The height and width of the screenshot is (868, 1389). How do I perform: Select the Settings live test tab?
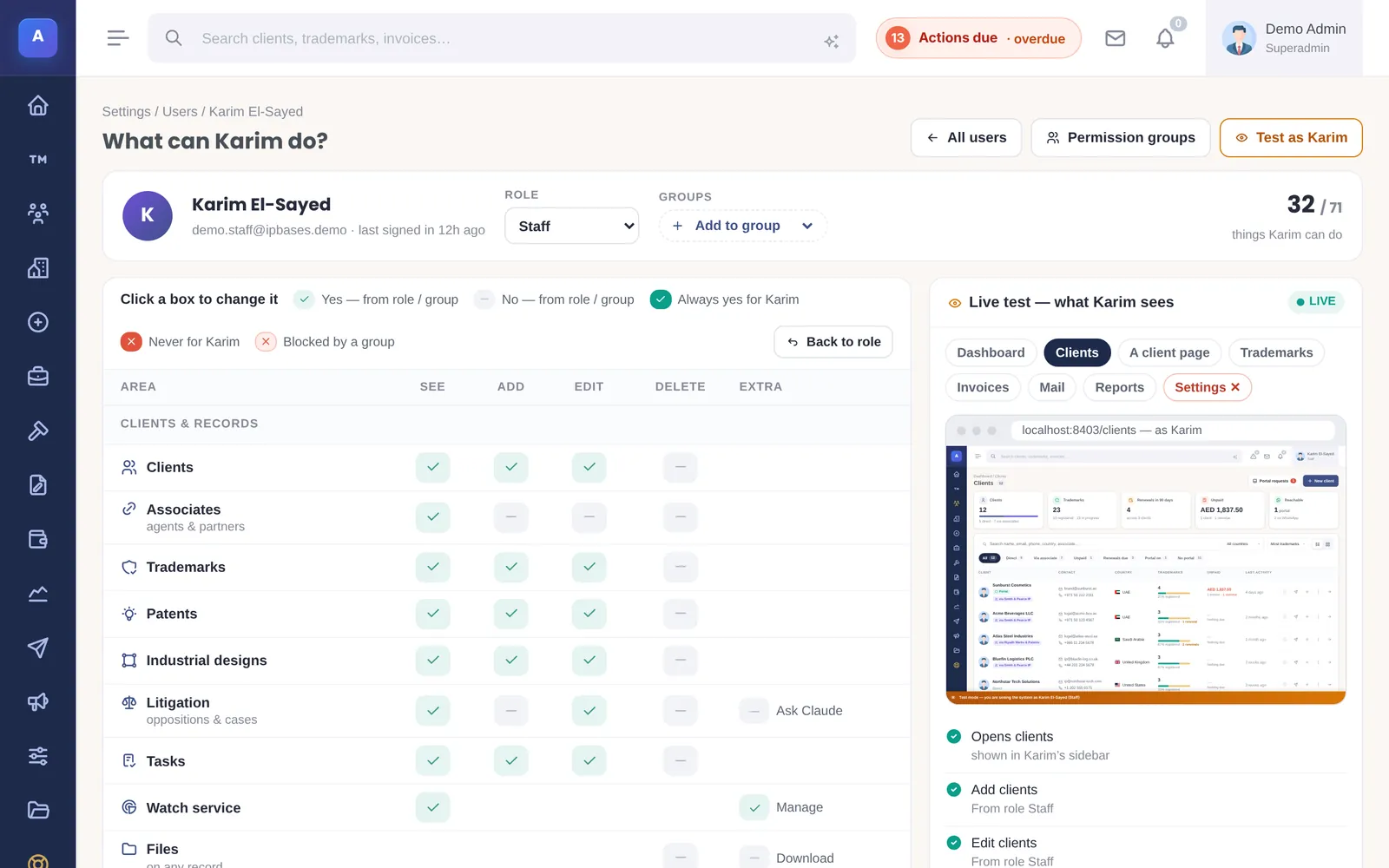[x=1207, y=387]
